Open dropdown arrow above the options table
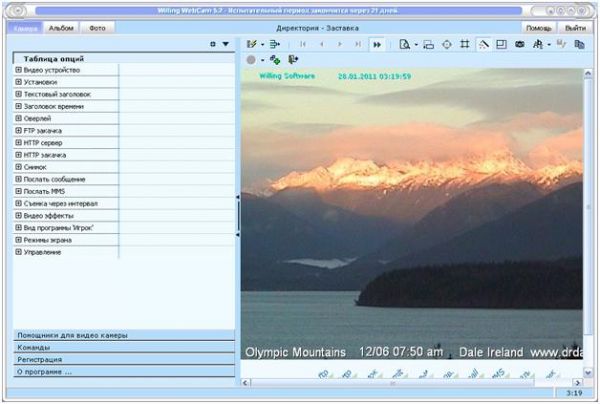This screenshot has width=600, height=404. coord(226,45)
